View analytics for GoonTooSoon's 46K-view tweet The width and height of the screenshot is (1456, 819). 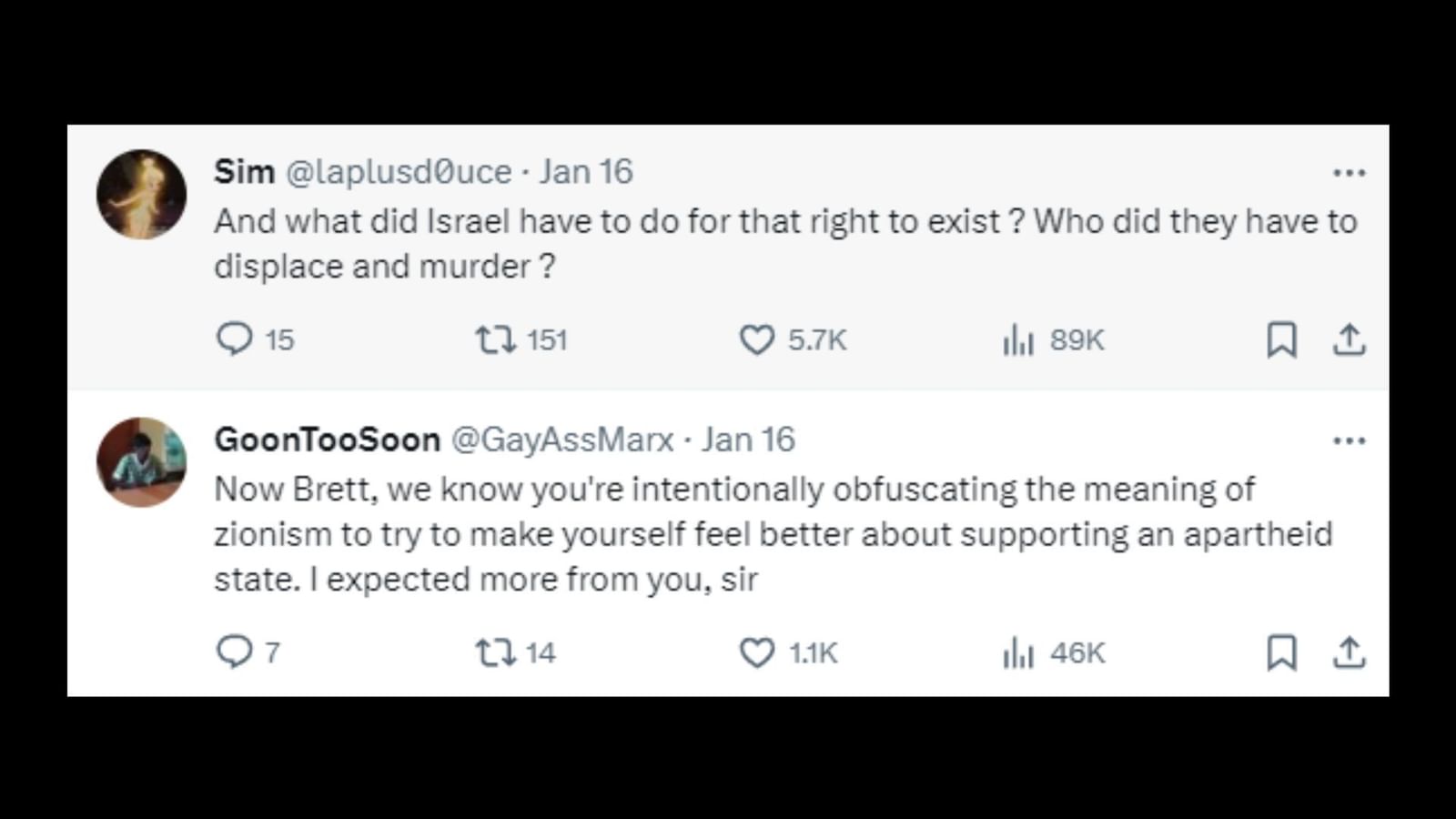[x=1018, y=652]
